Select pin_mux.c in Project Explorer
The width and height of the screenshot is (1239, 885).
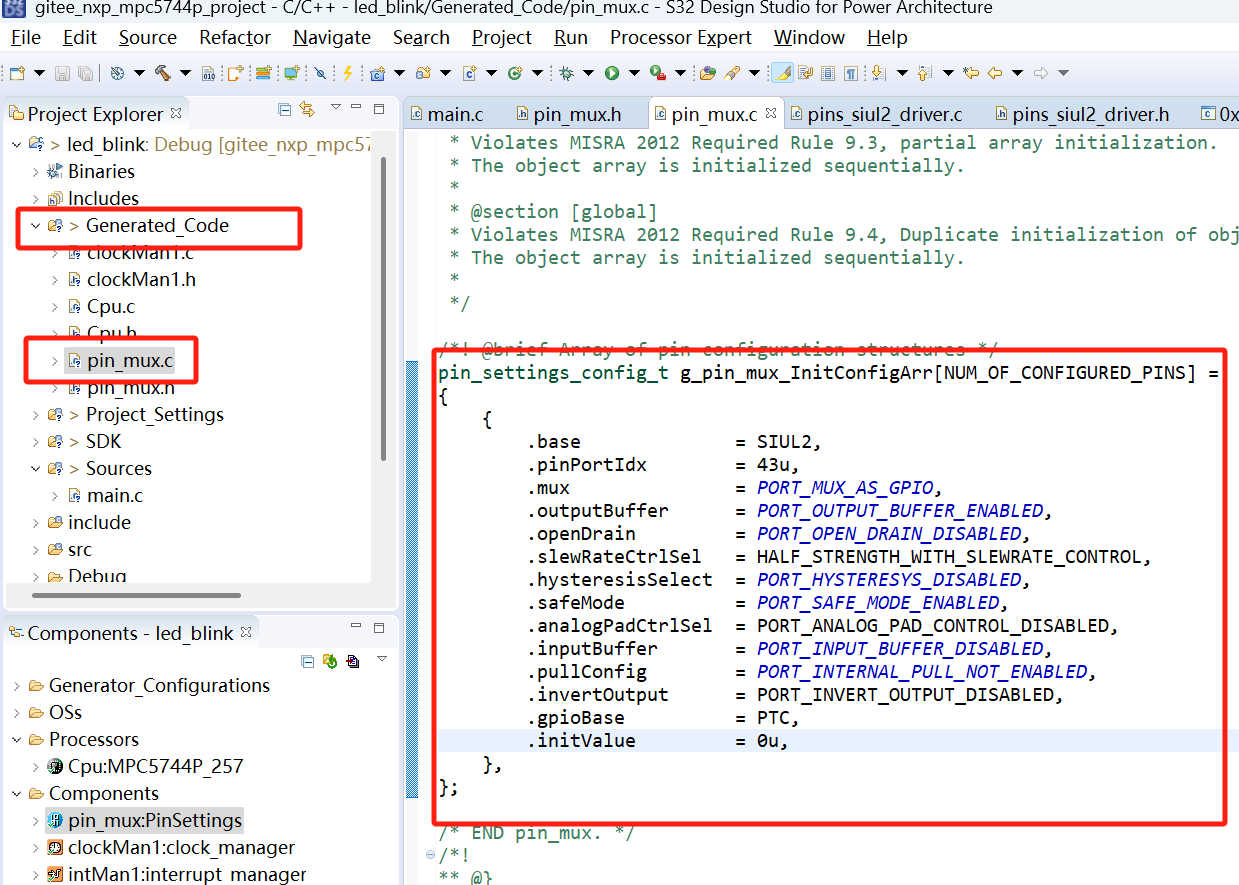click(x=119, y=361)
